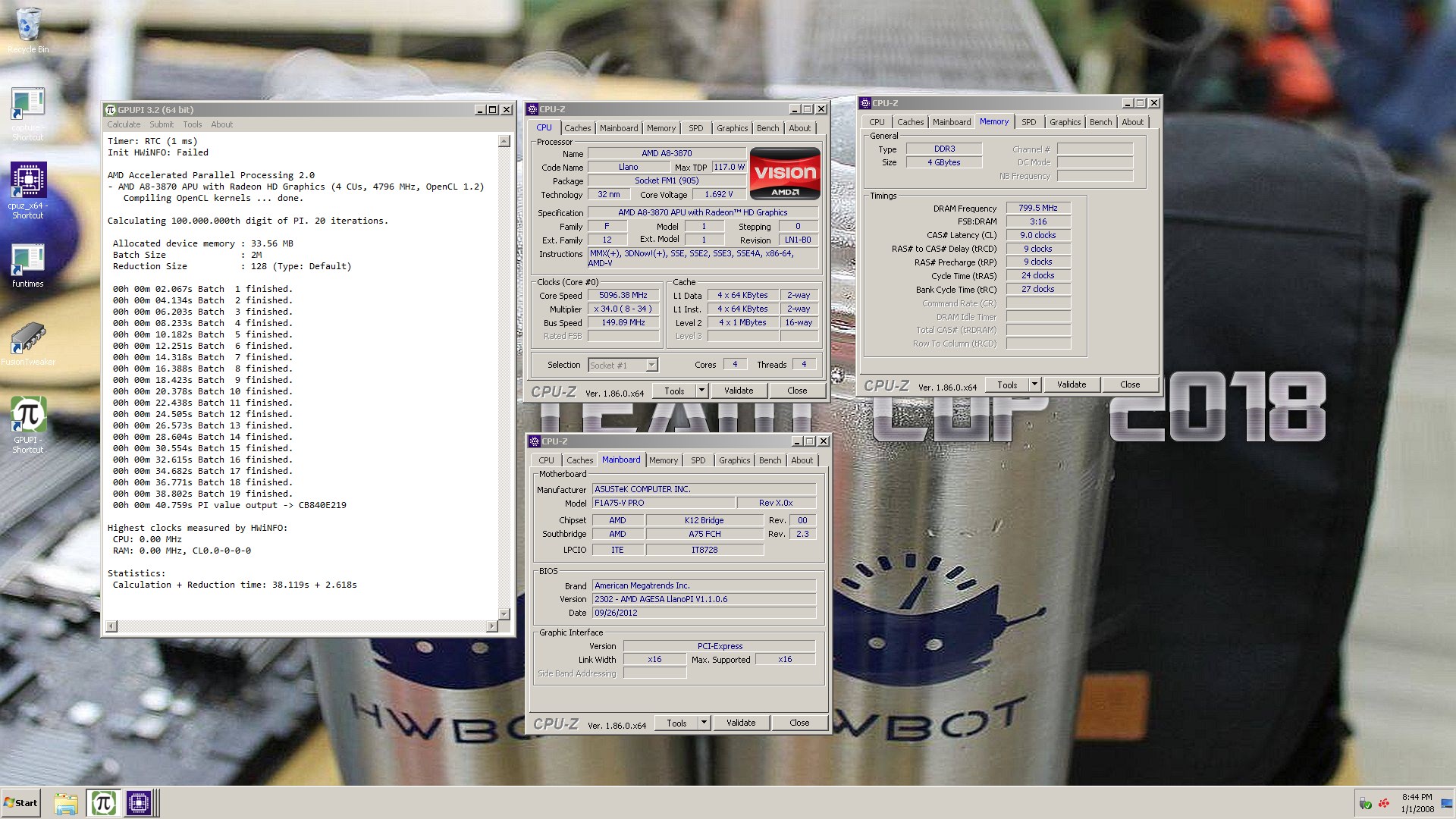Open the Recycle Bin desktop icon
Image resolution: width=1456 pixels, height=819 pixels.
[28, 30]
